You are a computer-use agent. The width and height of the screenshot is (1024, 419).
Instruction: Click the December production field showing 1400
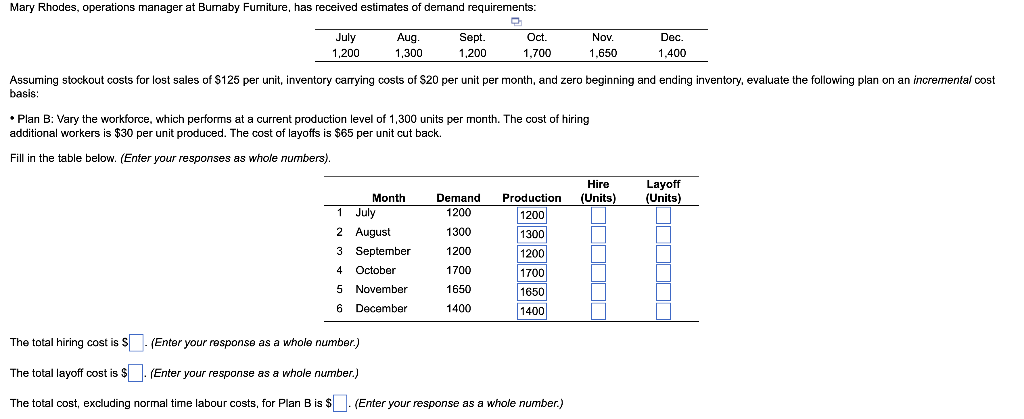point(532,311)
